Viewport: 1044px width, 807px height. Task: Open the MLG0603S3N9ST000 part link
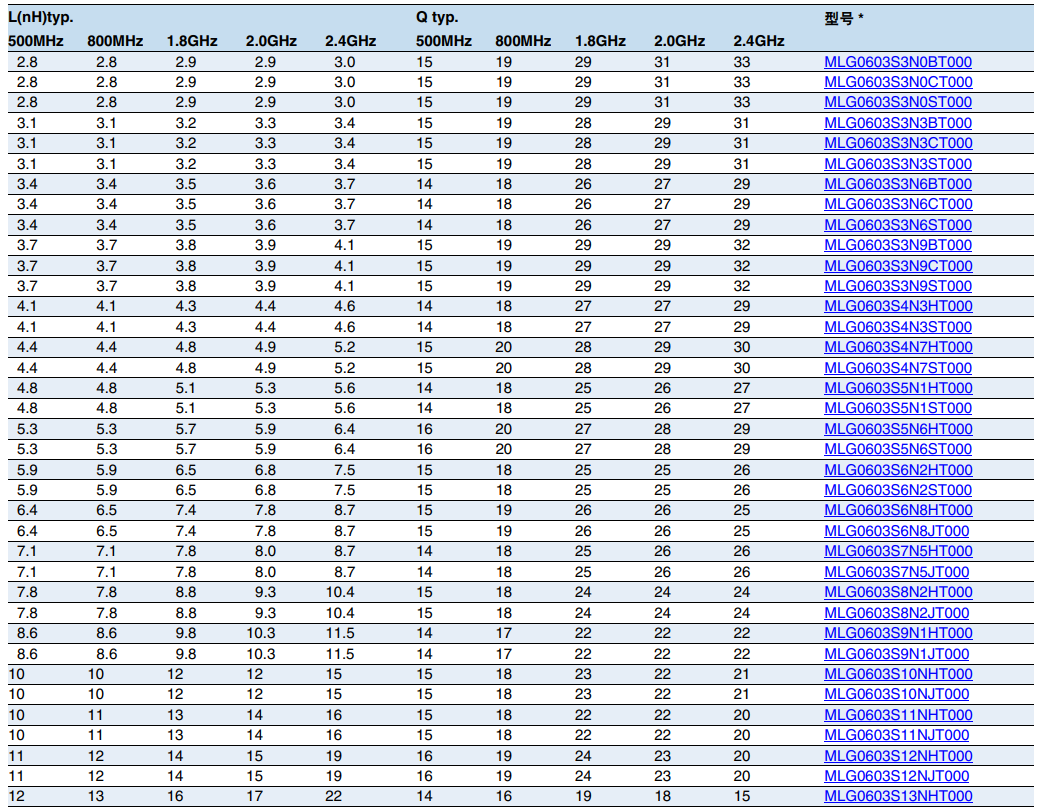(898, 286)
